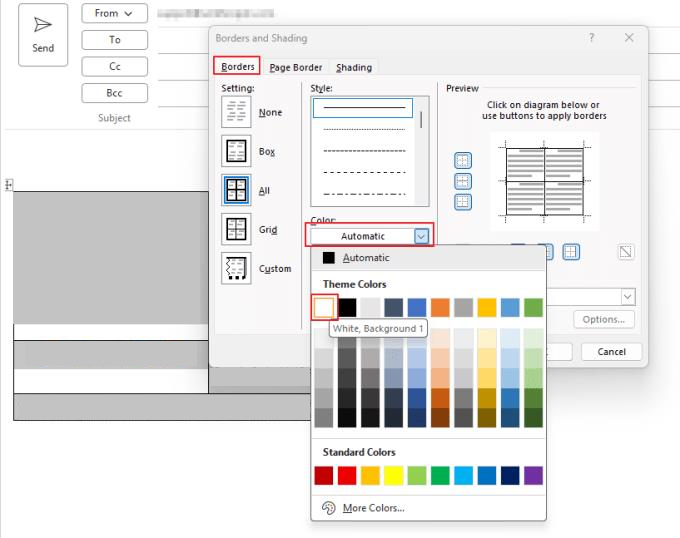The width and height of the screenshot is (680, 538).
Task: Toggle diagonal border preview button
Action: point(626,252)
